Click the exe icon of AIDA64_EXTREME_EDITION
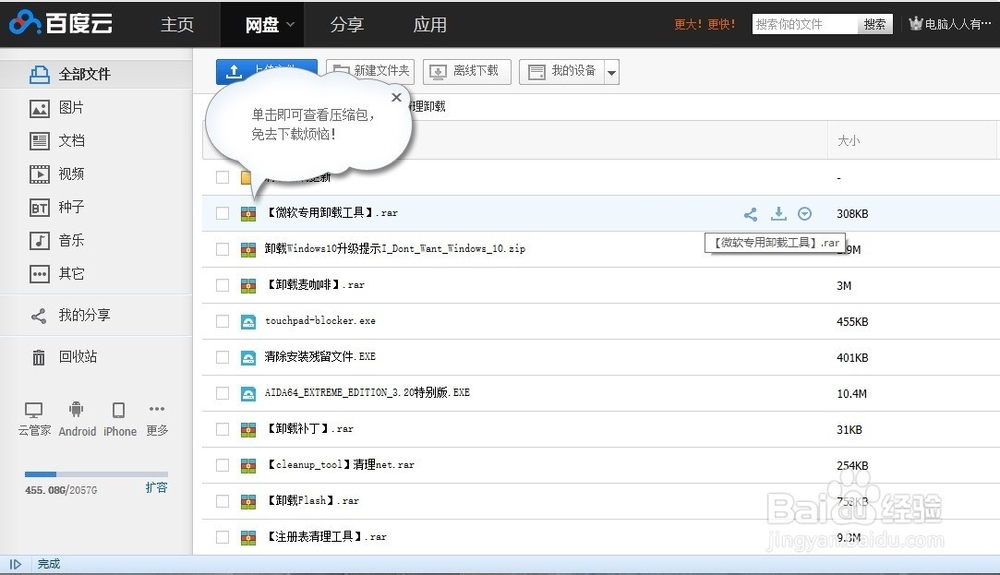 [248, 393]
